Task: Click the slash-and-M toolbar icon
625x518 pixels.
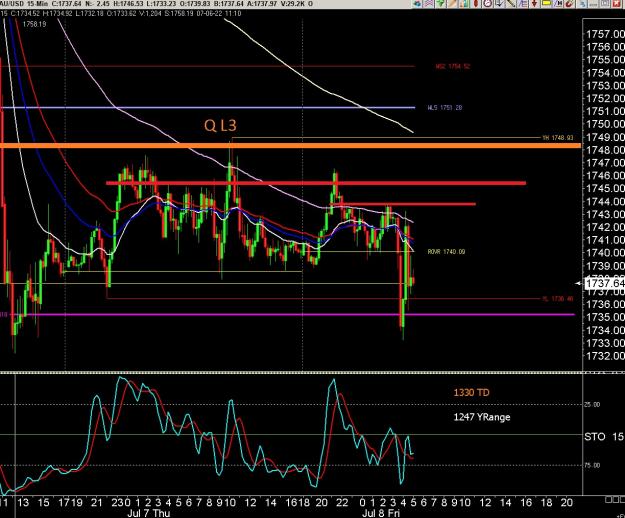Action: (558, 3)
